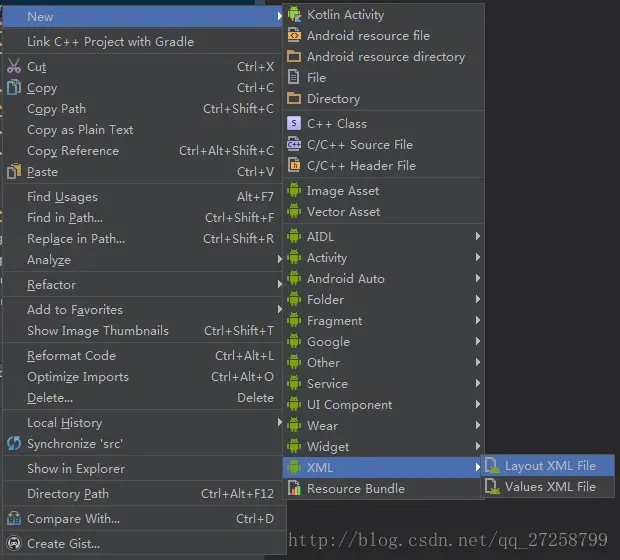
Task: Click the Synchronize 'src' refresh icon
Action: (14, 443)
